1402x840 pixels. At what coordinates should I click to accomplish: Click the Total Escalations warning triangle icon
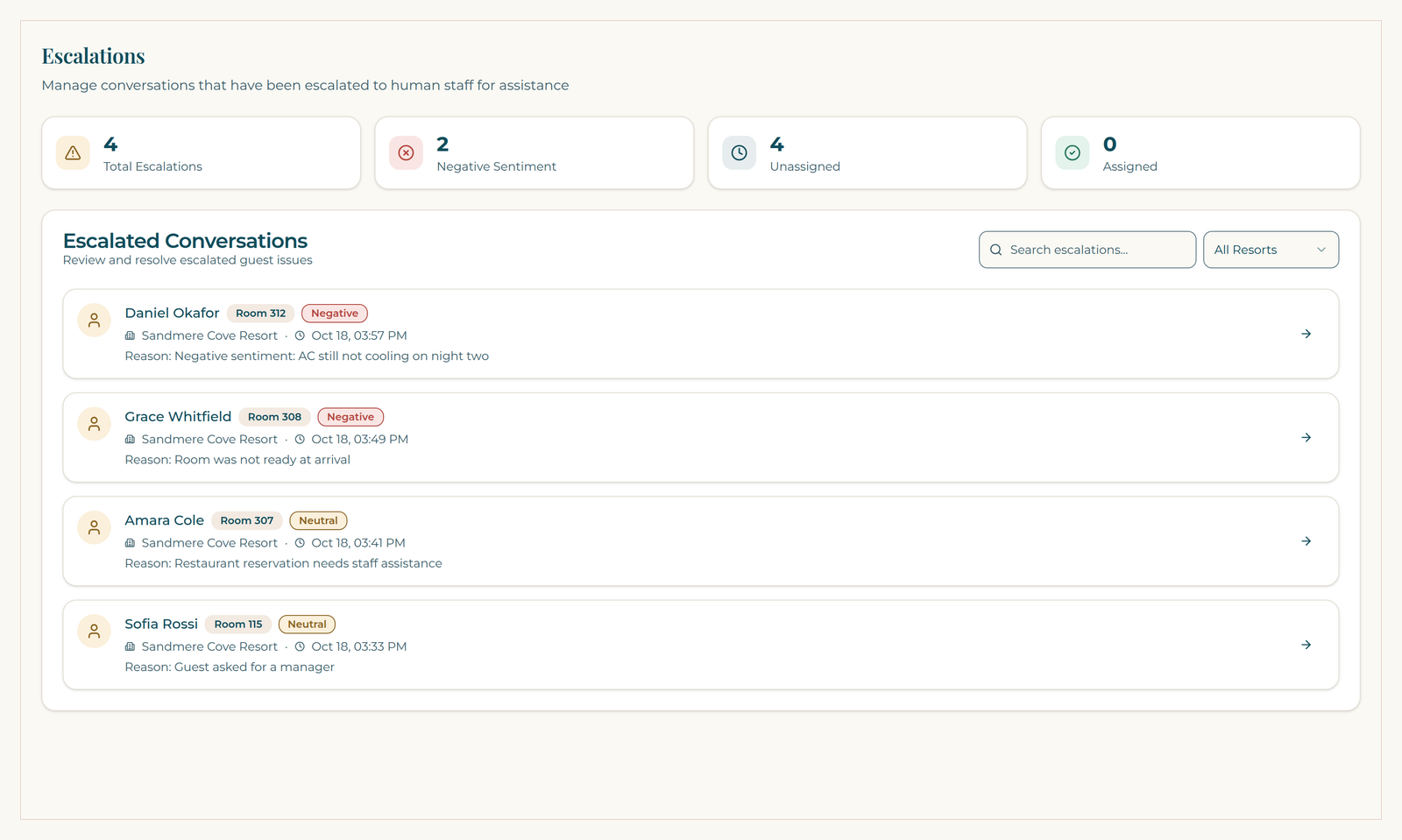pyautogui.click(x=73, y=152)
